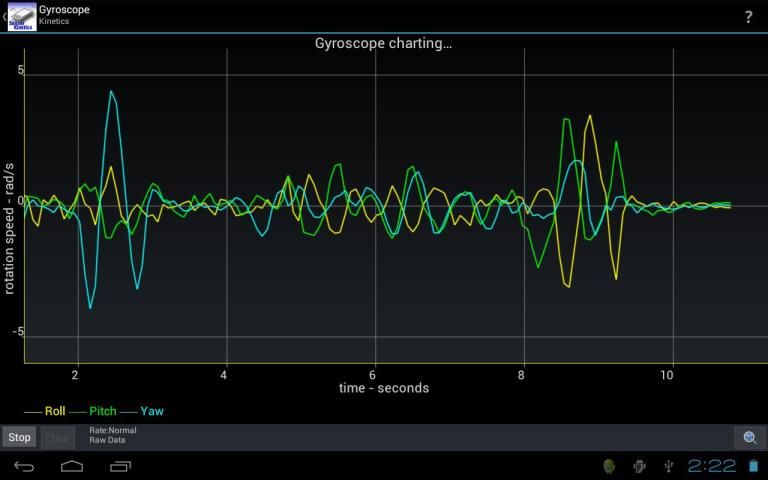Open the recent apps icon
This screenshot has height=480, width=768.
121,466
